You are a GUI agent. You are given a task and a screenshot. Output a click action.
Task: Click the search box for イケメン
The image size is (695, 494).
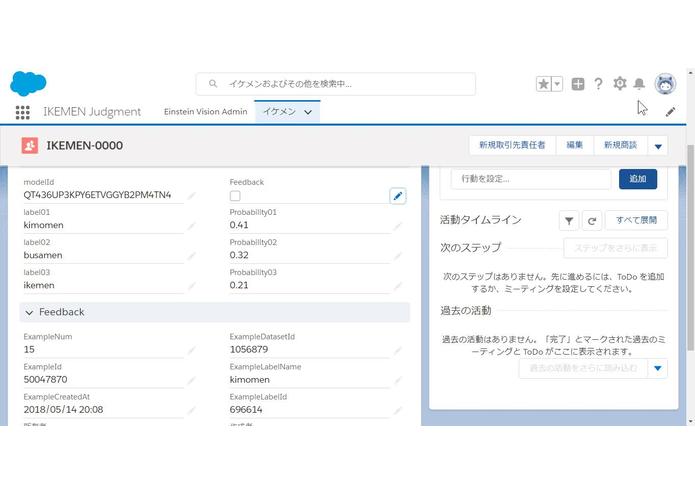pos(336,84)
